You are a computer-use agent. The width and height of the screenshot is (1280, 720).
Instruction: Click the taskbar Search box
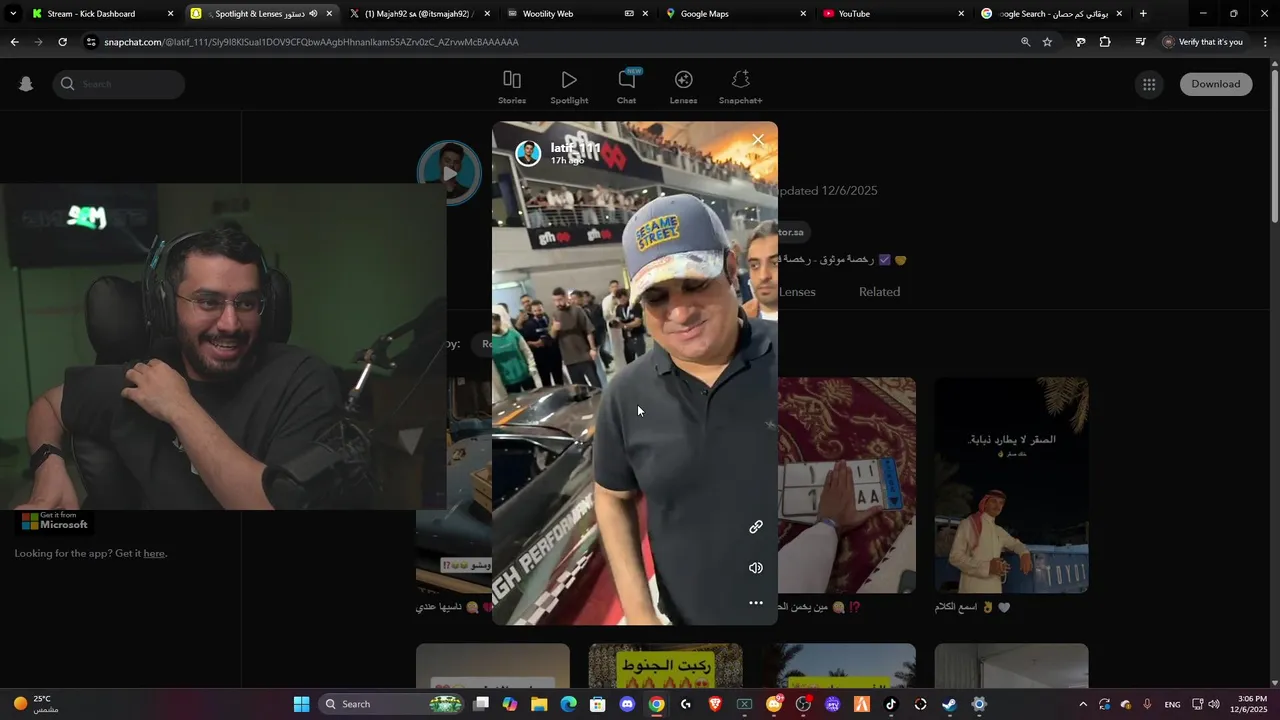(390, 704)
